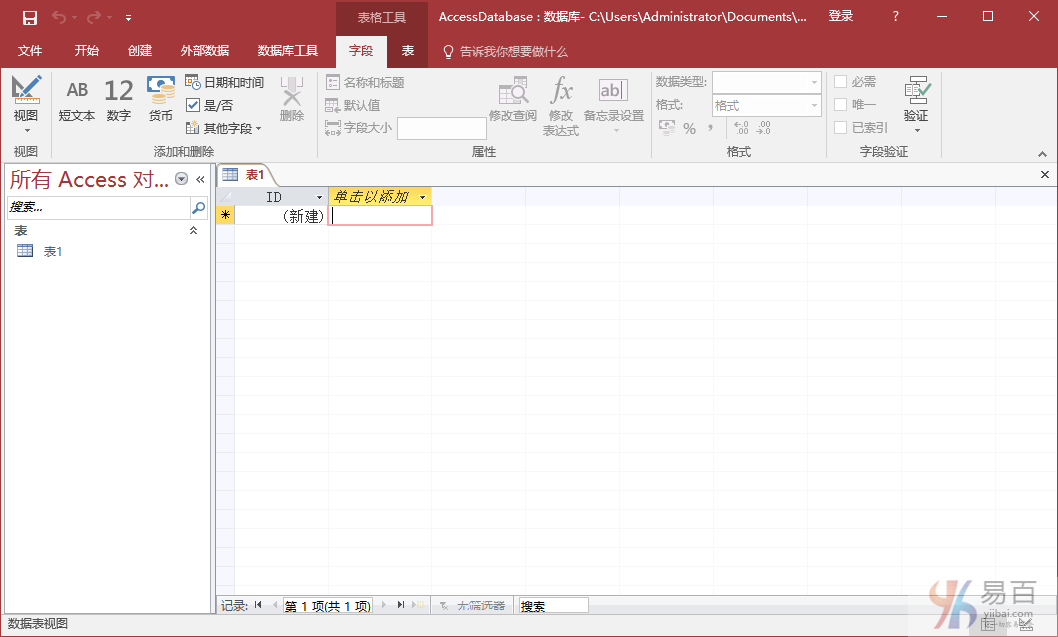Switch to the Create (创建) ribbon tab
1058x637 pixels.
[x=140, y=51]
